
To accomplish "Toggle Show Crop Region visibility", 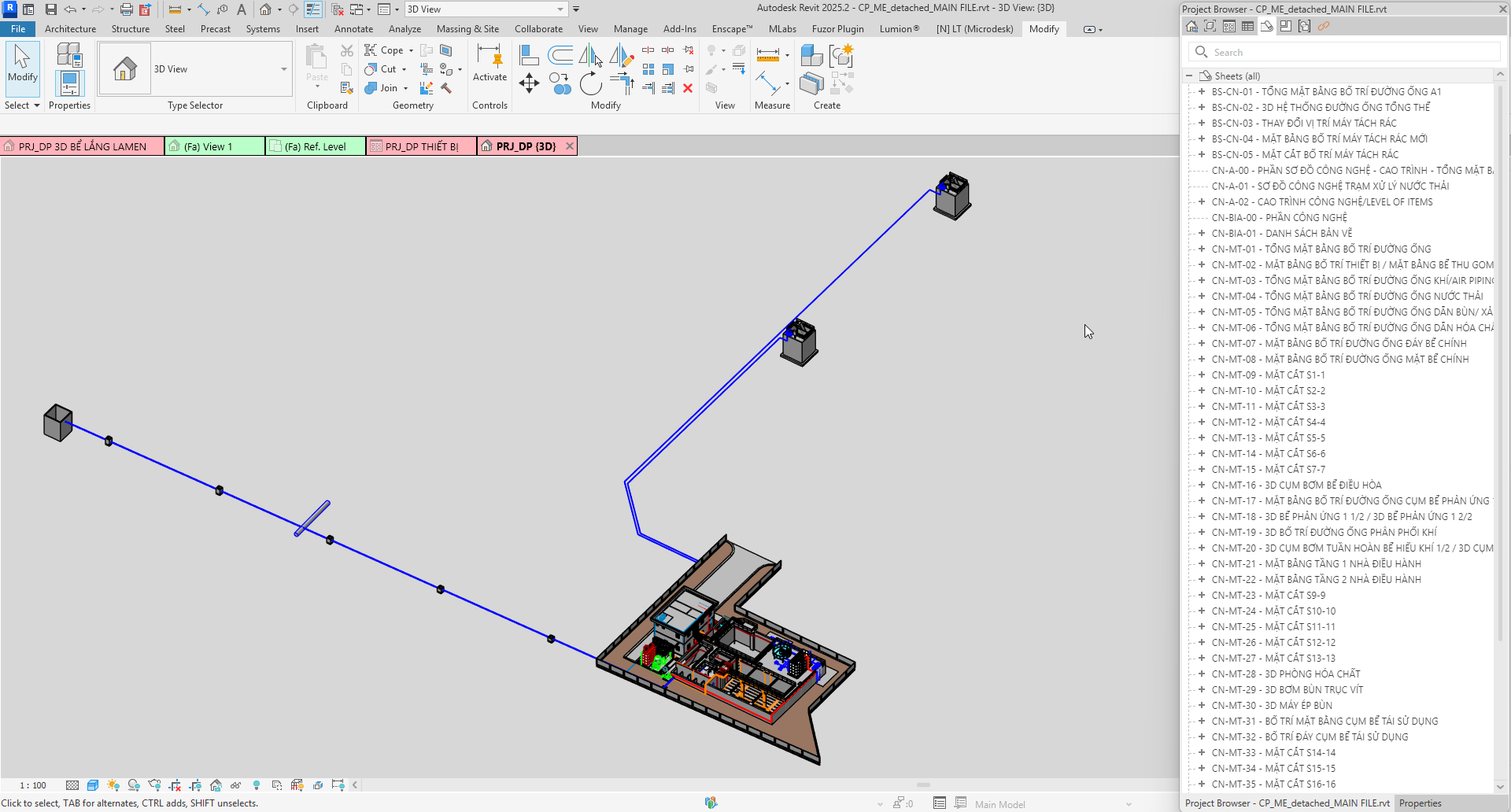I will pyautogui.click(x=195, y=785).
